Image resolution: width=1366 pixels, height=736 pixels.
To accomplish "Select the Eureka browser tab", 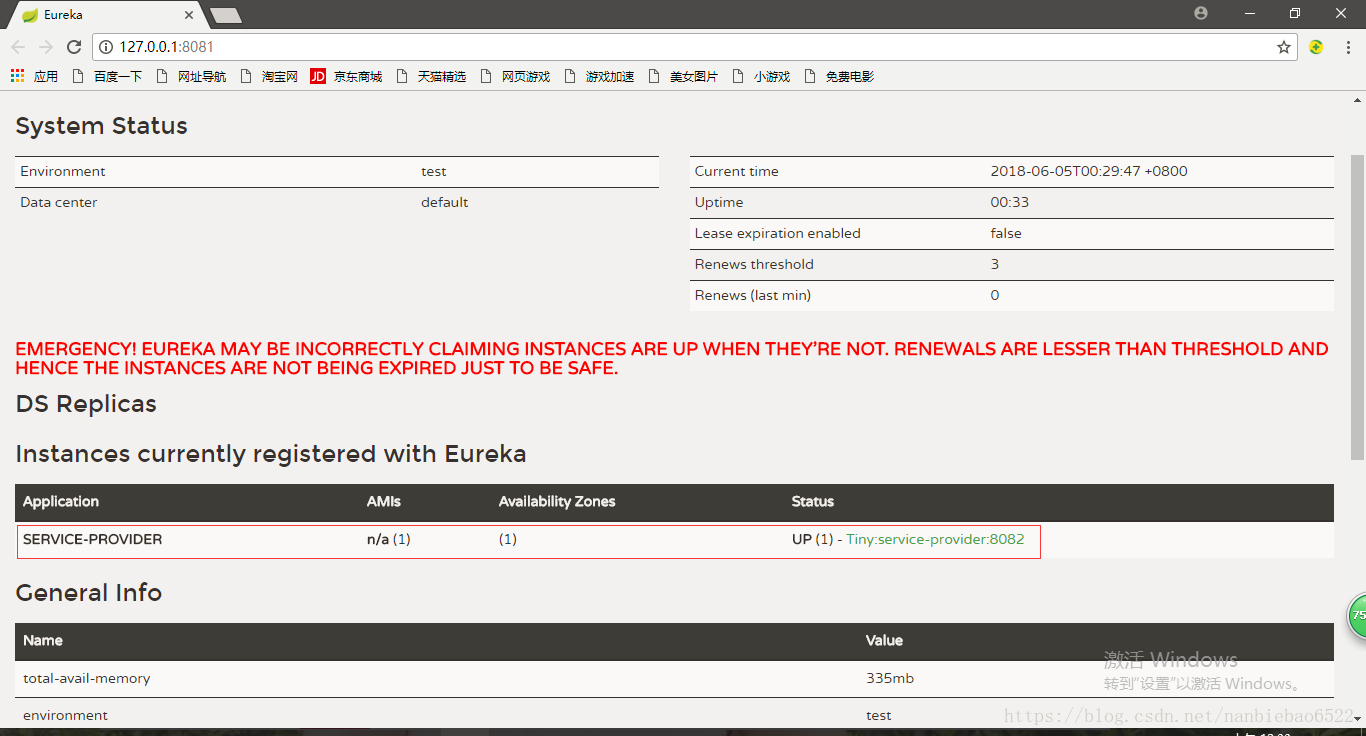I will click(x=105, y=15).
